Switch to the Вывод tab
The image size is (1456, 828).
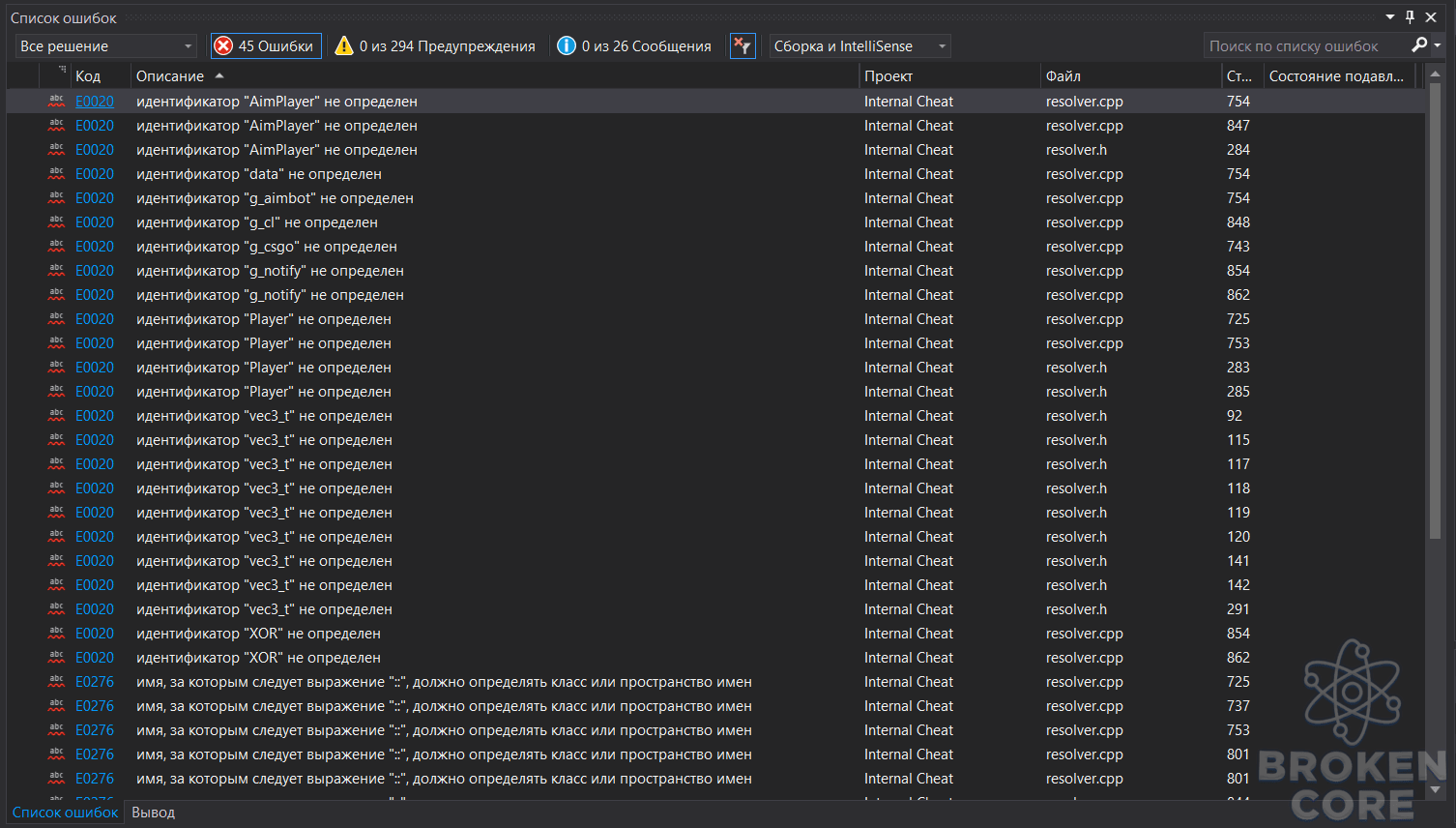[x=153, y=813]
